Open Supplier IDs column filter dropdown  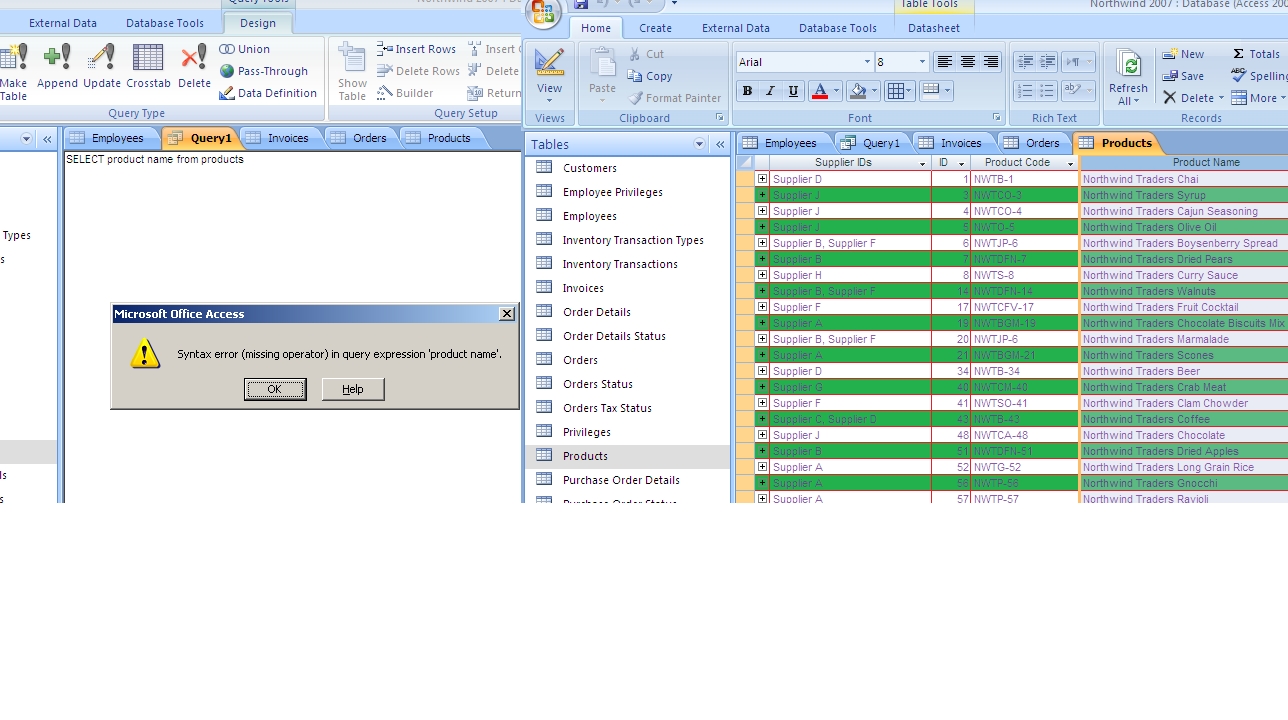pyautogui.click(x=922, y=163)
